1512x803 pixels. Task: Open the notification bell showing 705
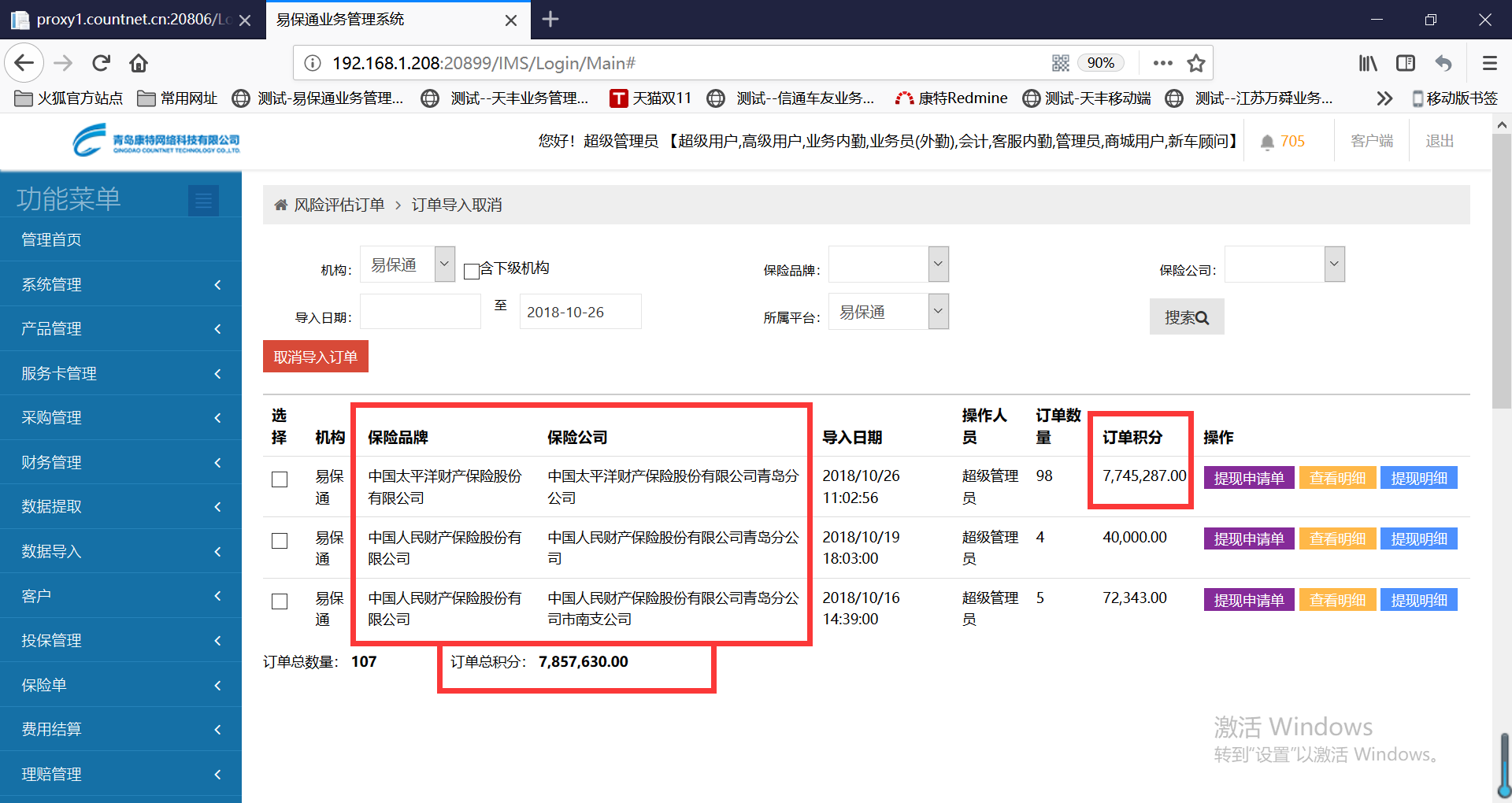coord(1282,141)
